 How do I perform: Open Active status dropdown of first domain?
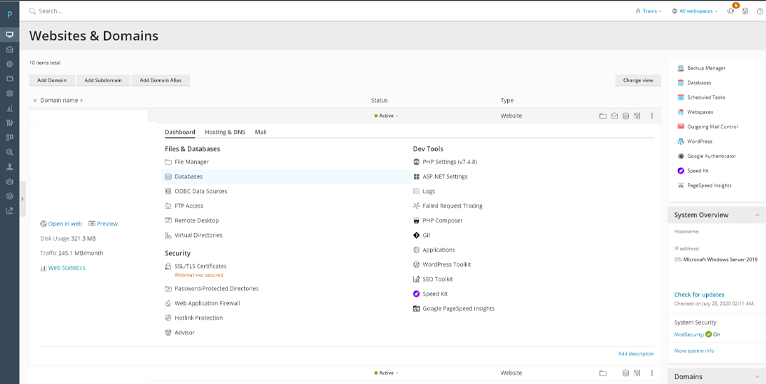pyautogui.click(x=386, y=116)
